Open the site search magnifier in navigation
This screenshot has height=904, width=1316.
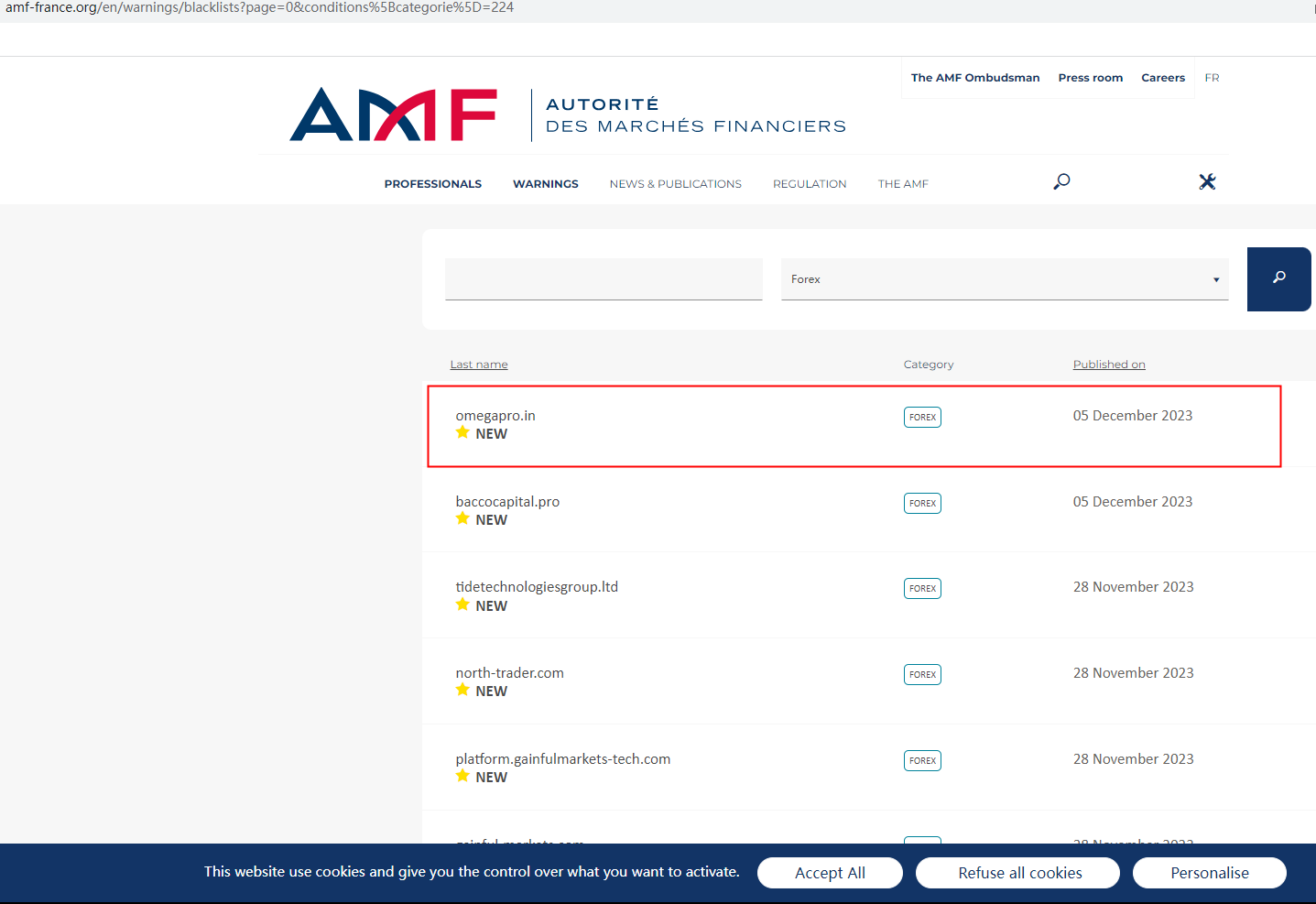pos(1061,181)
